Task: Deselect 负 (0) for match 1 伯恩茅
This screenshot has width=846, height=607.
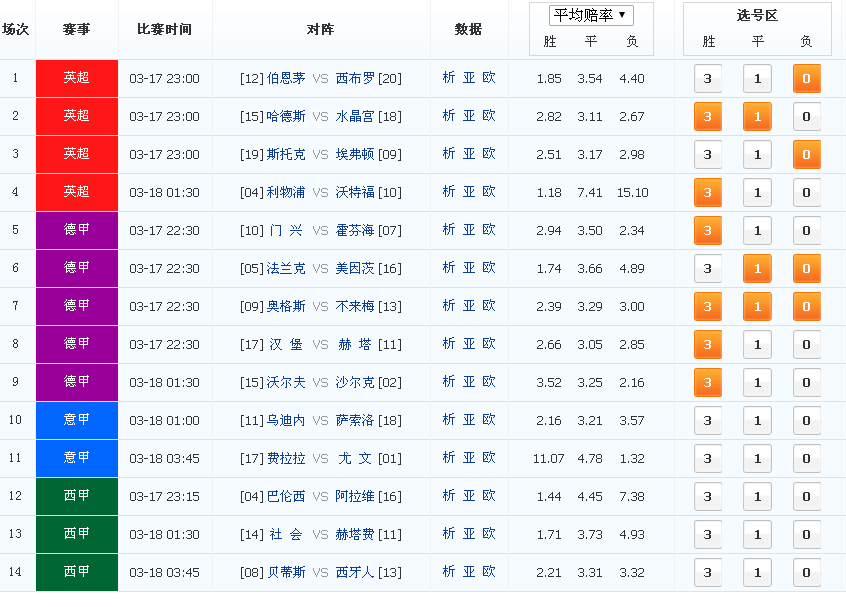Action: tap(807, 79)
